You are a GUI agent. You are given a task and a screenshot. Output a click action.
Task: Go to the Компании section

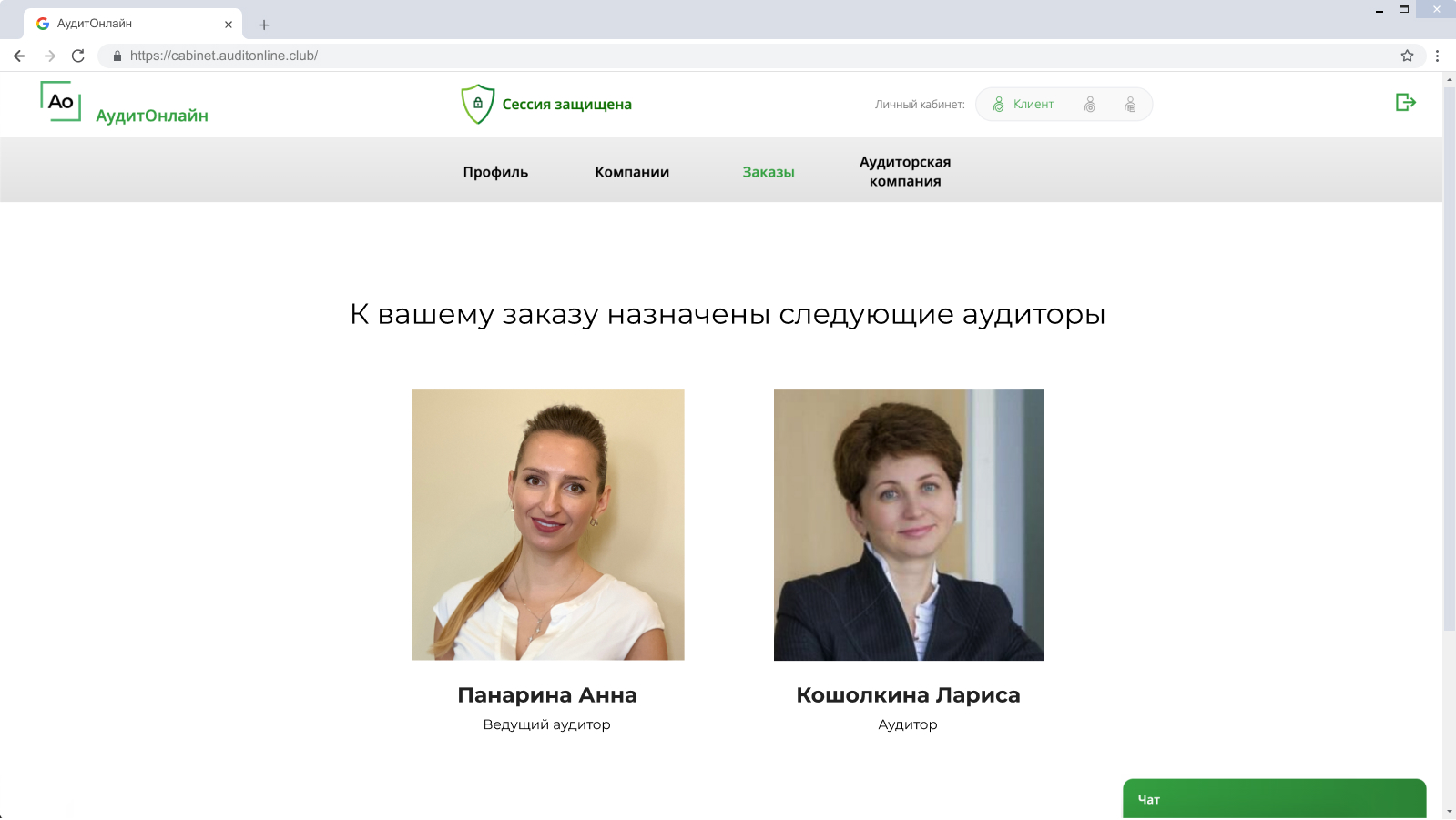[x=632, y=172]
